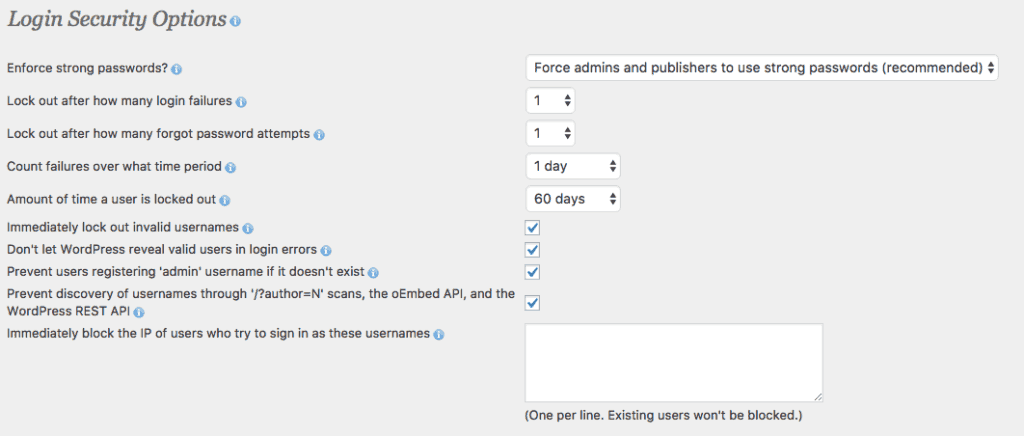Click info icon for lock out invalid usernames

[248, 228]
